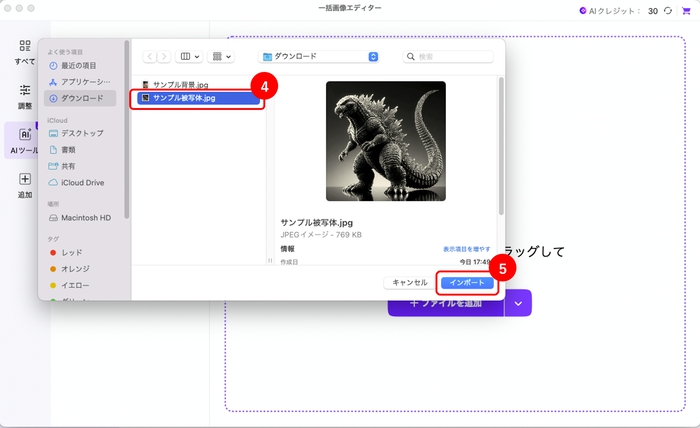Image resolution: width=700 pixels, height=428 pixels.
Task: Open the ダウンロード folder location popup
Action: coord(319,56)
